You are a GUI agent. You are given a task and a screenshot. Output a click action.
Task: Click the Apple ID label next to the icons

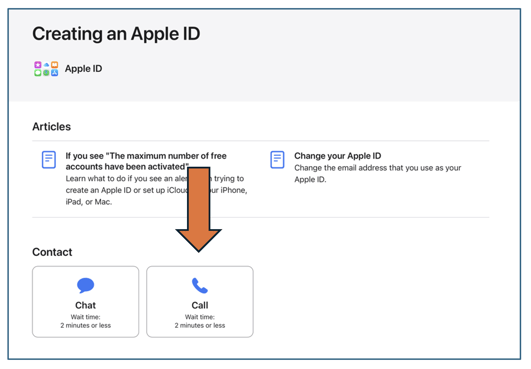click(83, 69)
